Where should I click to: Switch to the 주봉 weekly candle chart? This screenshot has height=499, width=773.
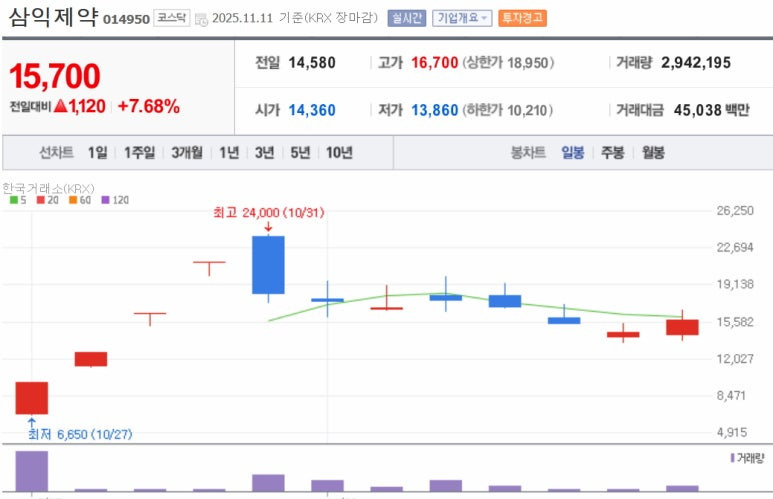point(613,153)
